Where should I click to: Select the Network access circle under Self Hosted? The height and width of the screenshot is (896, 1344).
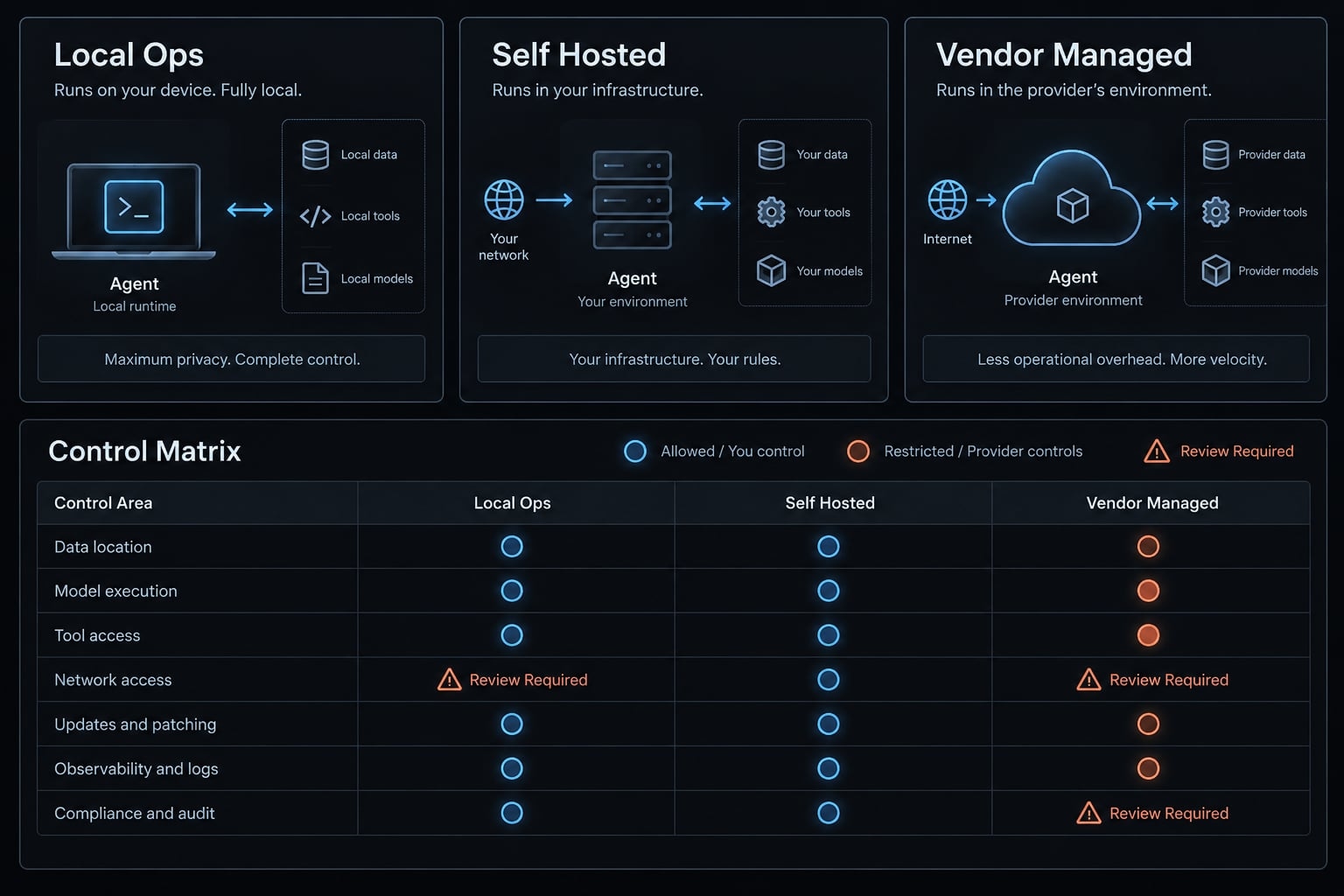click(829, 680)
